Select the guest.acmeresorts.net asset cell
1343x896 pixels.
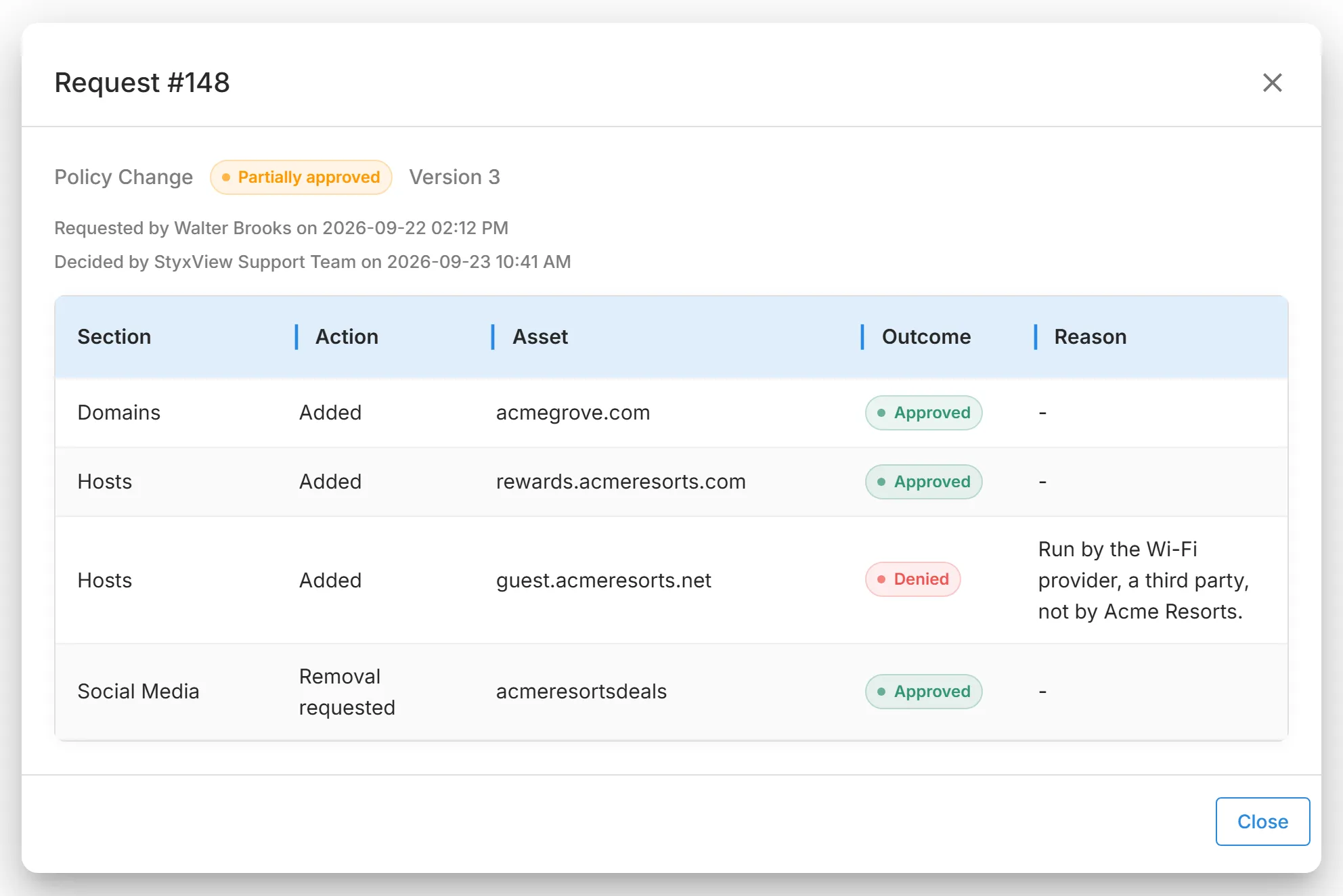[603, 581]
